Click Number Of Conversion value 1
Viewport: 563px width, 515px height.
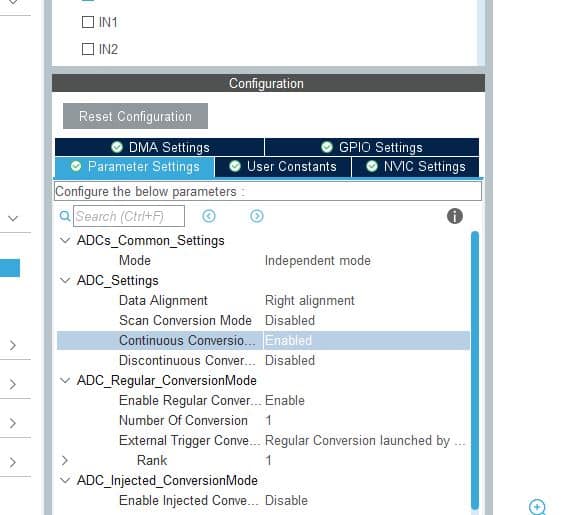(268, 421)
